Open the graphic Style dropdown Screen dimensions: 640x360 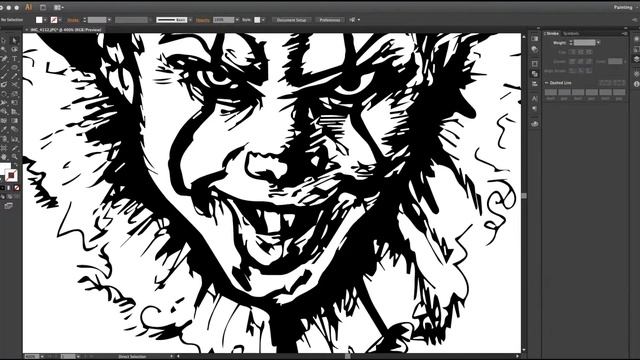[x=263, y=20]
